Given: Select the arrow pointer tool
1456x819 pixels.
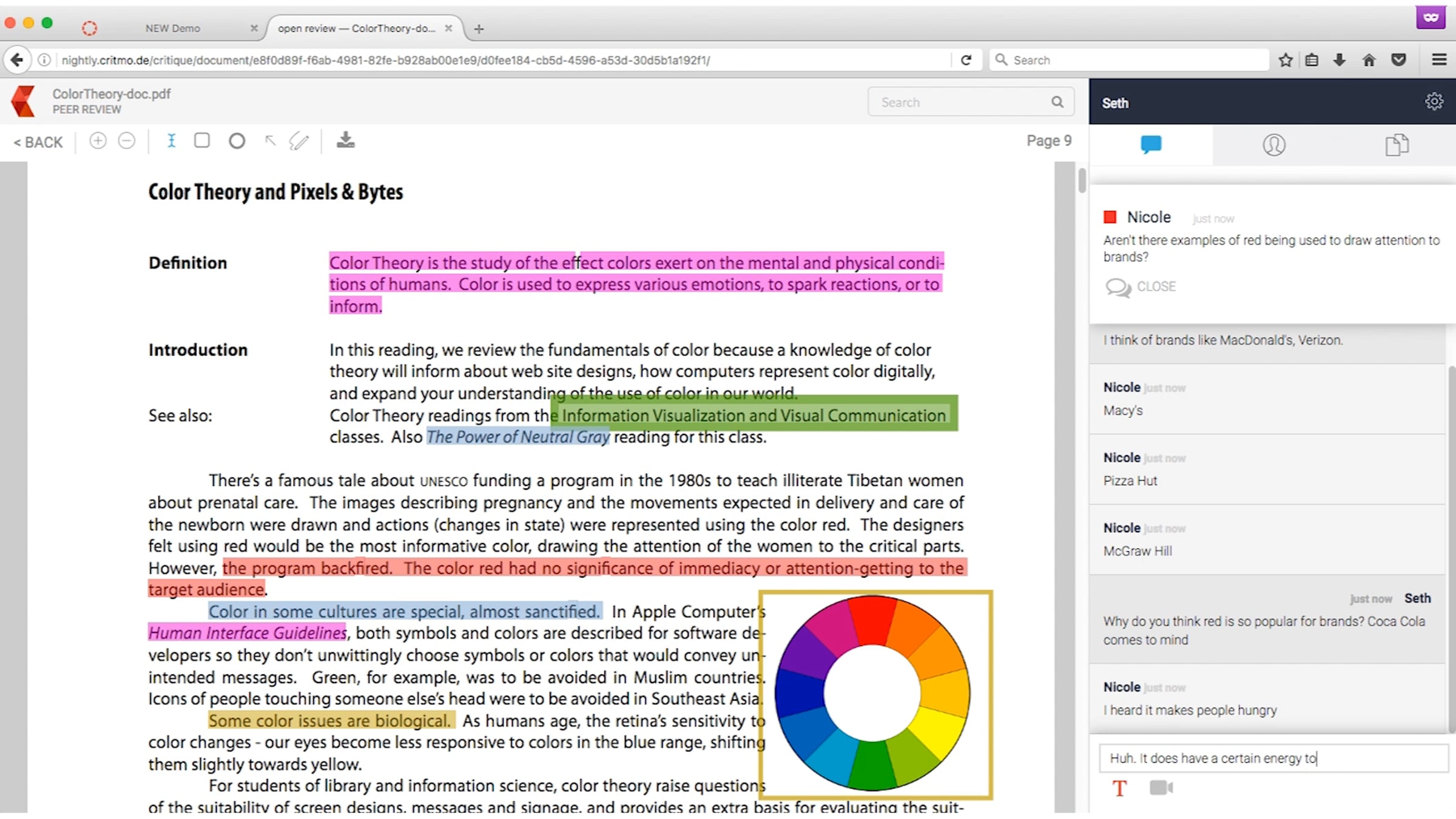Looking at the screenshot, I should point(271,141).
